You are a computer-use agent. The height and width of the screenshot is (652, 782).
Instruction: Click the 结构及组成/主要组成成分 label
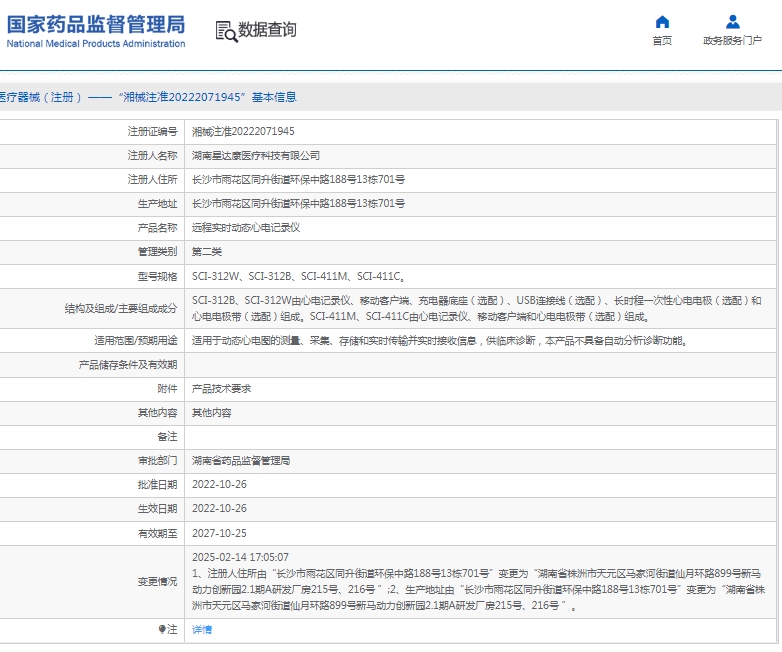tap(121, 308)
